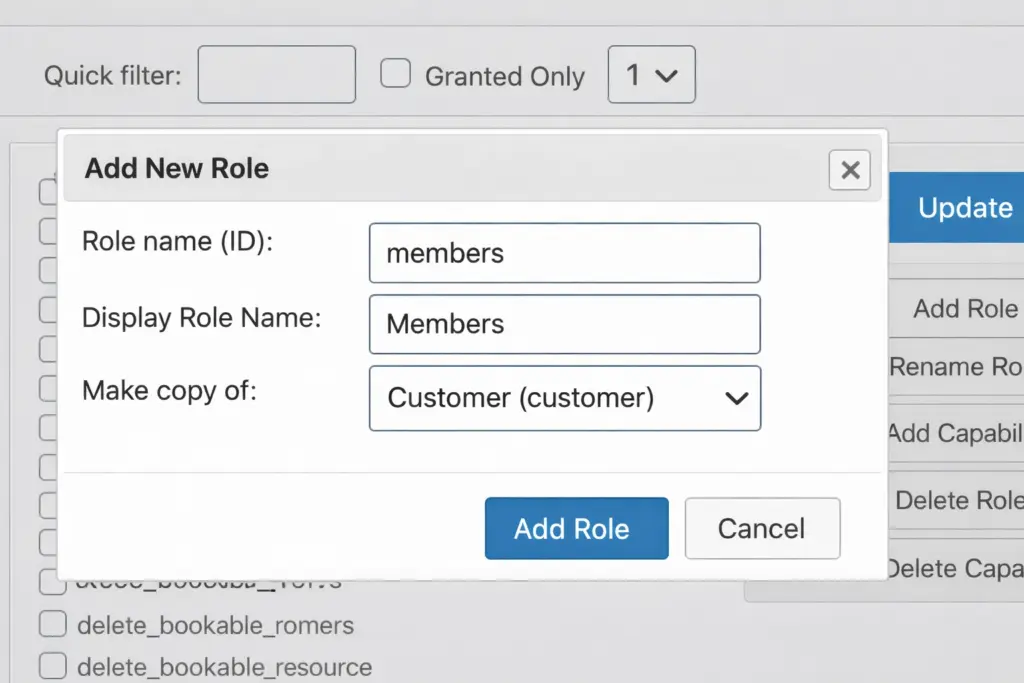
Task: Open the Make copy of dropdown
Action: (x=564, y=398)
